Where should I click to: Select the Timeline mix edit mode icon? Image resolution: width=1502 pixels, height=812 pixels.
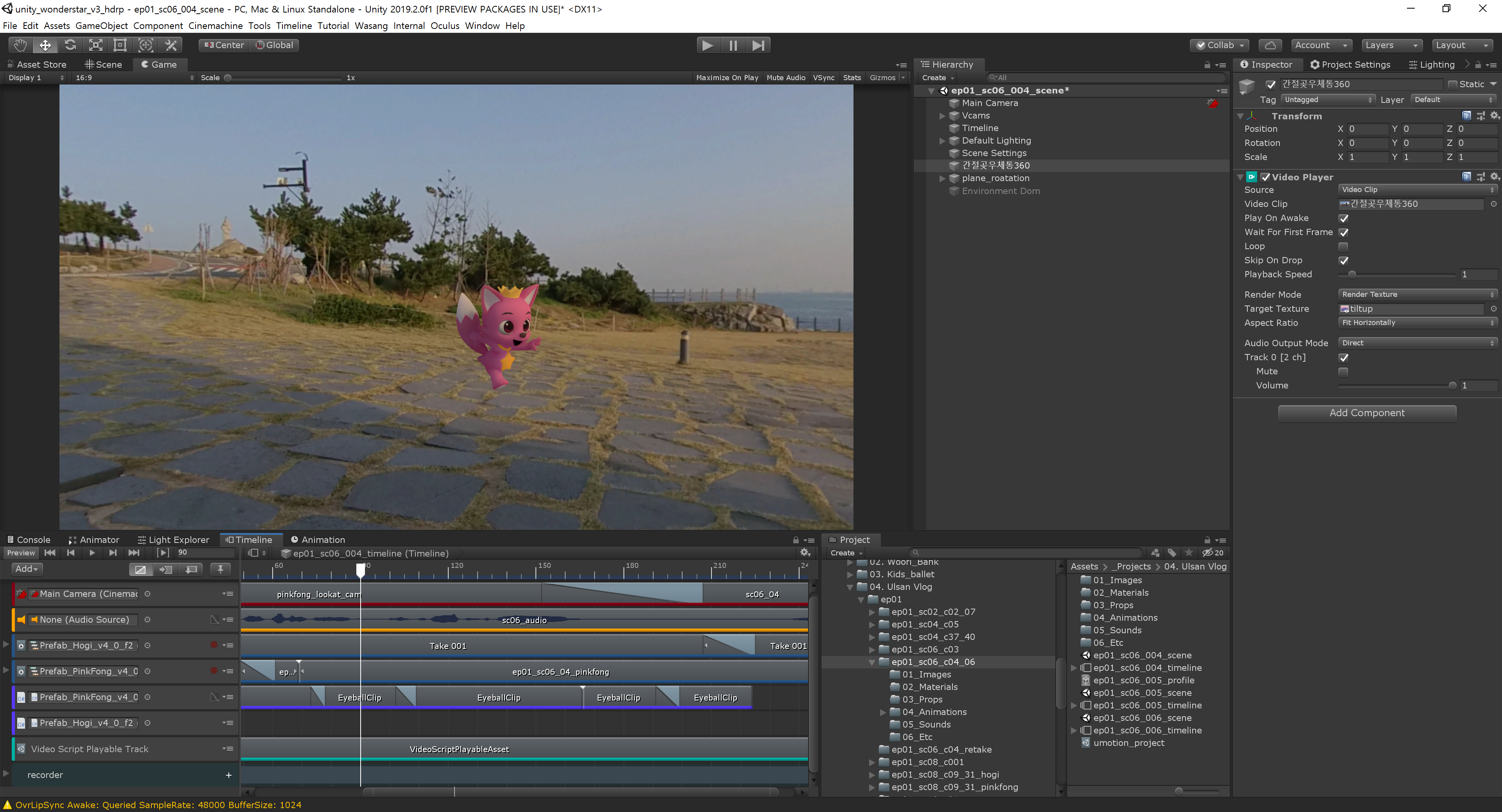point(140,569)
